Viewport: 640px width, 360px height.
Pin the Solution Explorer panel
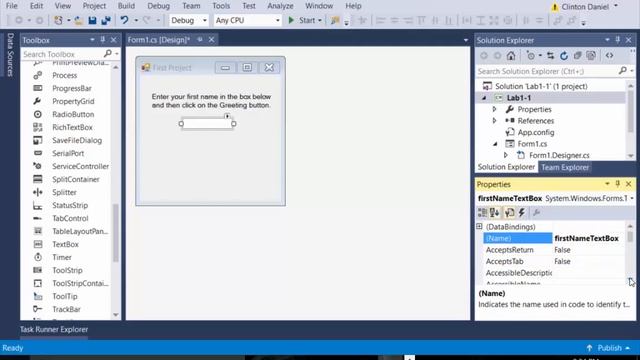coord(618,40)
